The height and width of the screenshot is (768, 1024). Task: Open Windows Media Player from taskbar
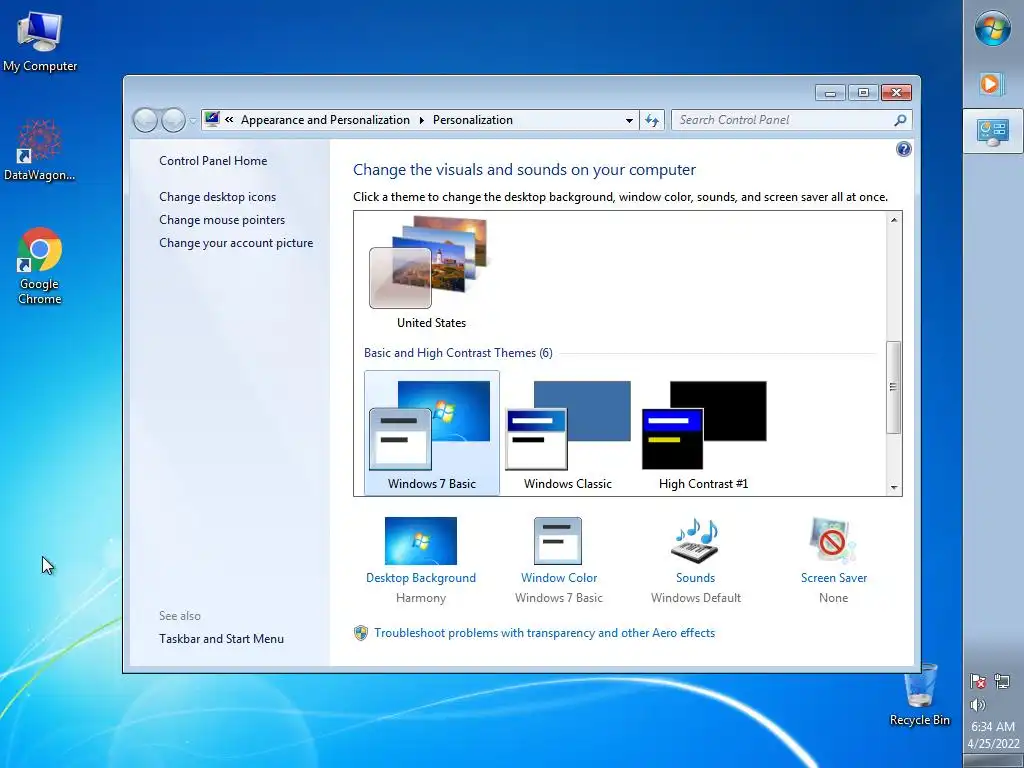(x=991, y=84)
